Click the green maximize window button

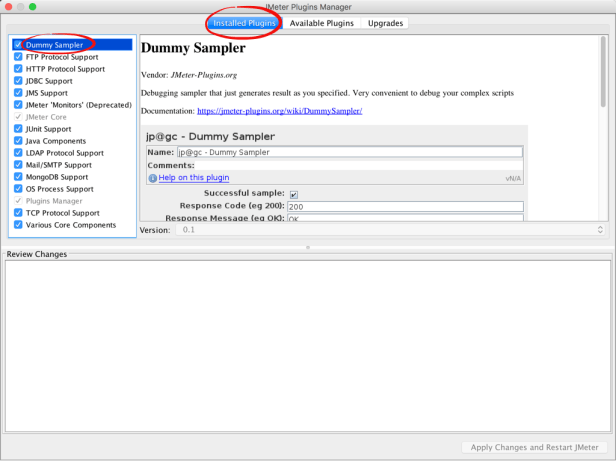click(33, 6)
